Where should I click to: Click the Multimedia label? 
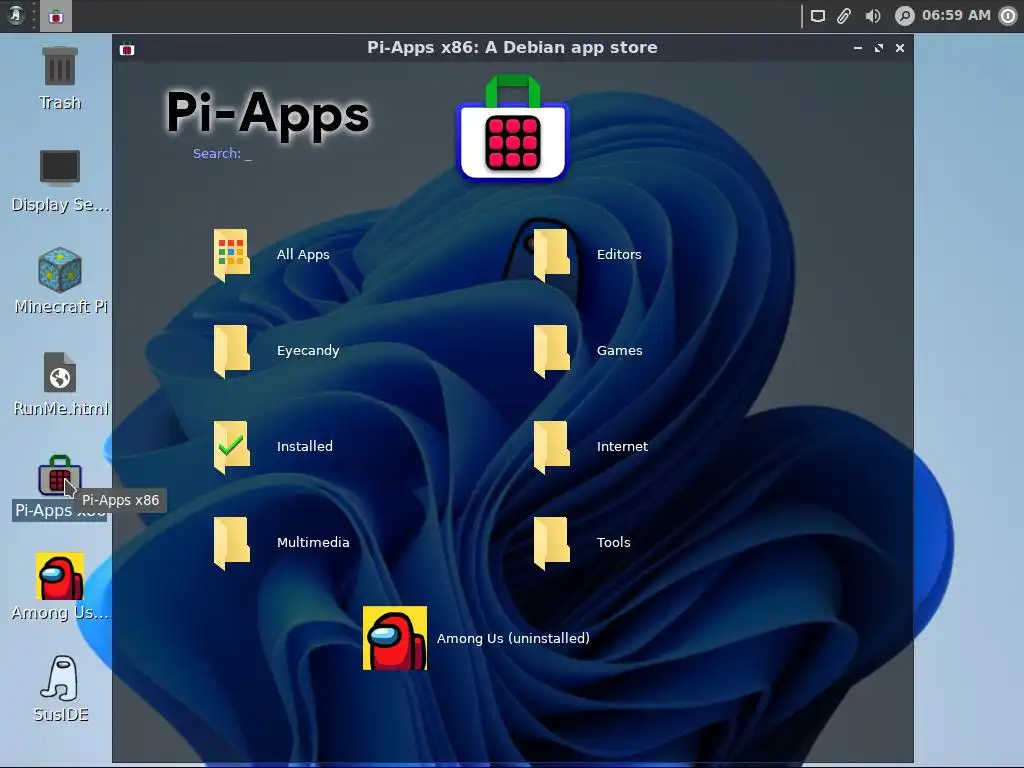(313, 543)
